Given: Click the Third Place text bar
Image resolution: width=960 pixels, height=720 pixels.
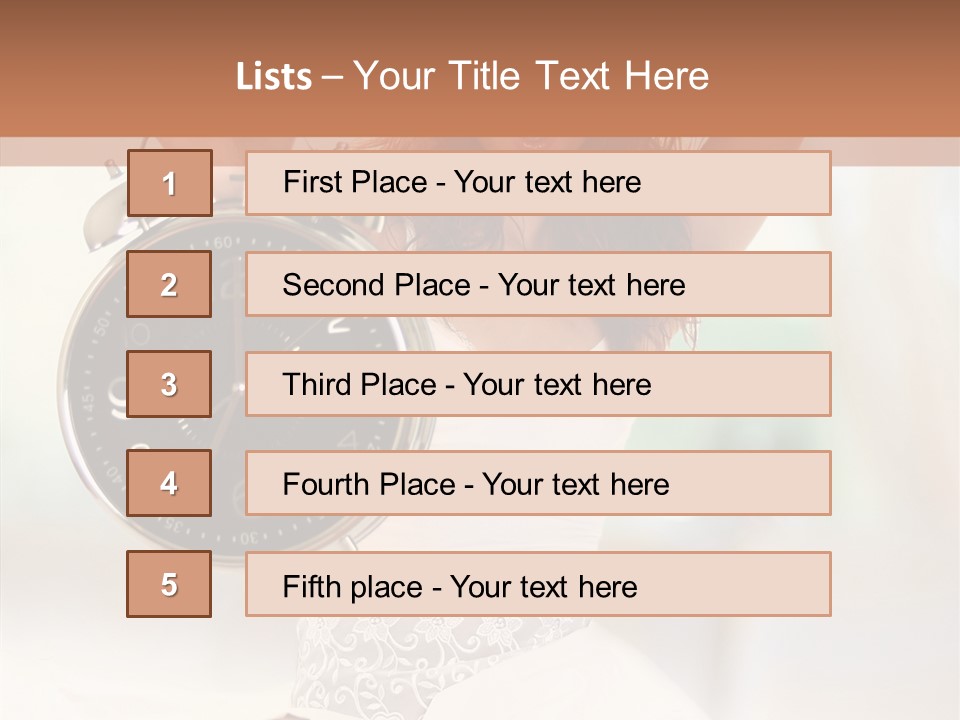Looking at the screenshot, I should [538, 384].
